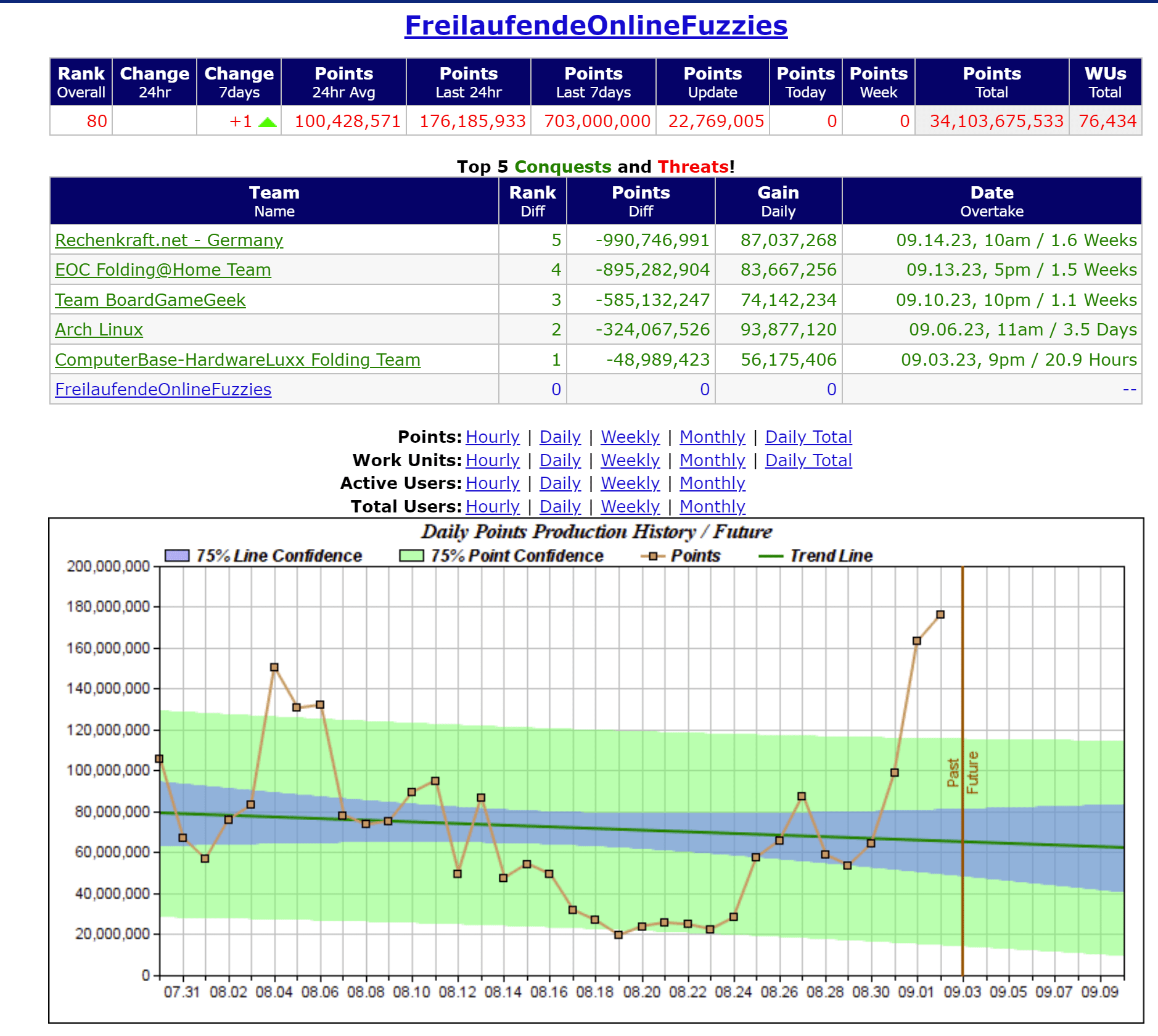Image resolution: width=1158 pixels, height=1036 pixels.
Task: Click the Daily Points Production History chart title
Action: (596, 532)
